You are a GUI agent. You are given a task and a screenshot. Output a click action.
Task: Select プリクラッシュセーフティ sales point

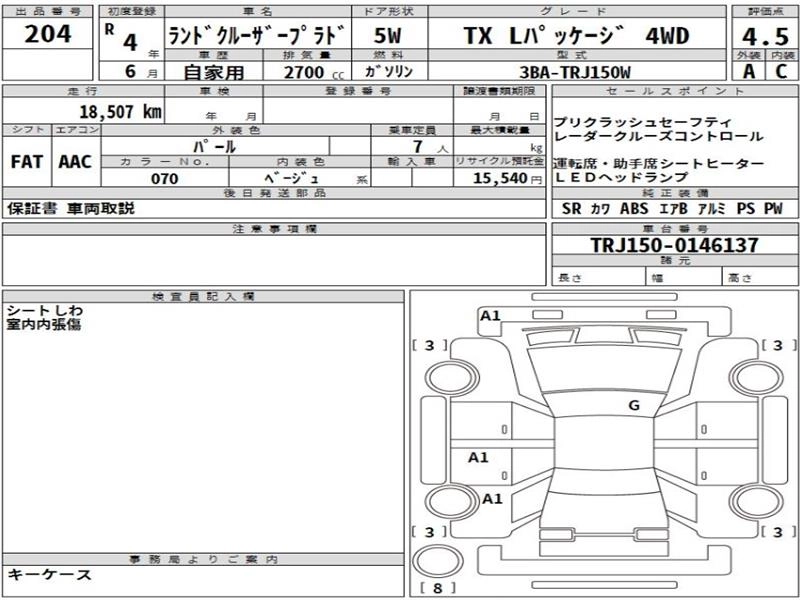point(642,122)
